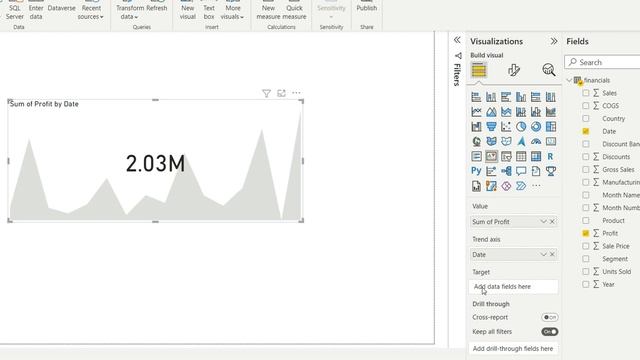Click Refresh in the Queries group
The width and height of the screenshot is (640, 360).
point(157,8)
